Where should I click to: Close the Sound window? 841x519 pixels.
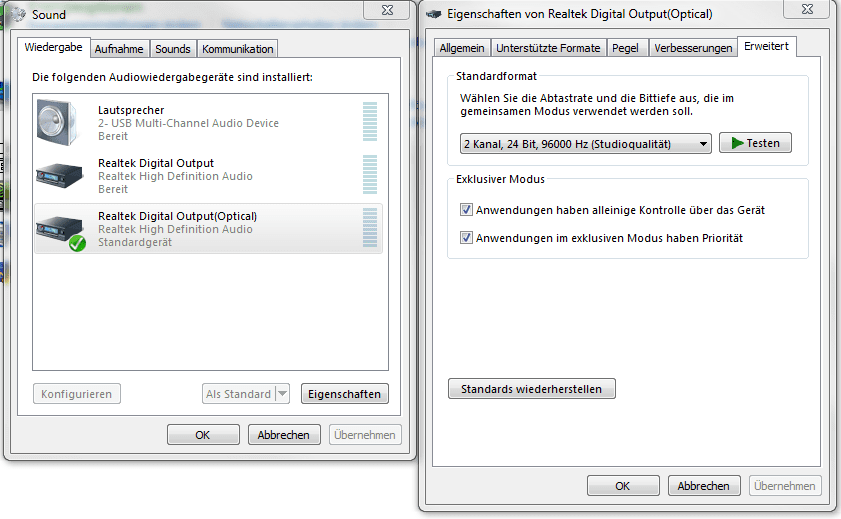387,10
